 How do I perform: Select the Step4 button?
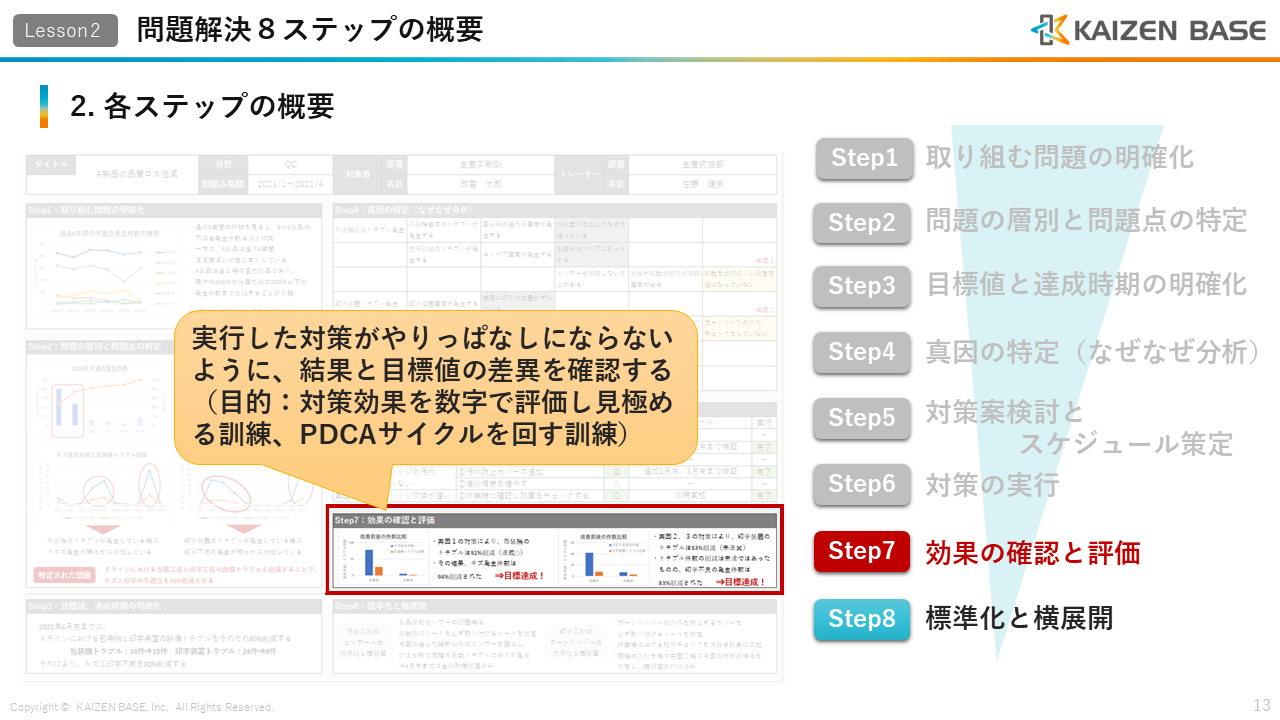(x=862, y=352)
